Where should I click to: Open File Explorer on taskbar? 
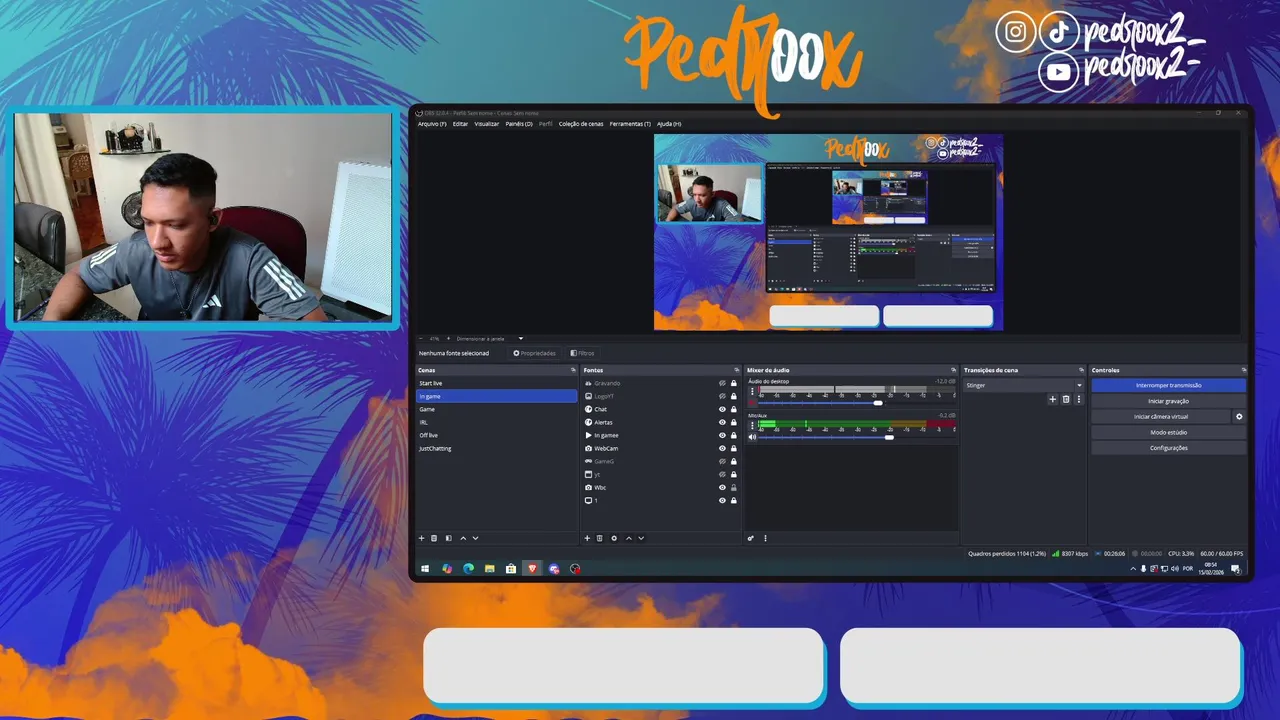point(489,569)
